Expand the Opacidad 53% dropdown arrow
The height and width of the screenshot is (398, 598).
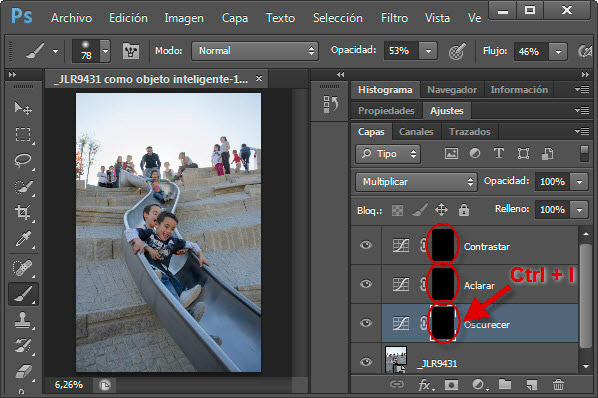tap(428, 51)
